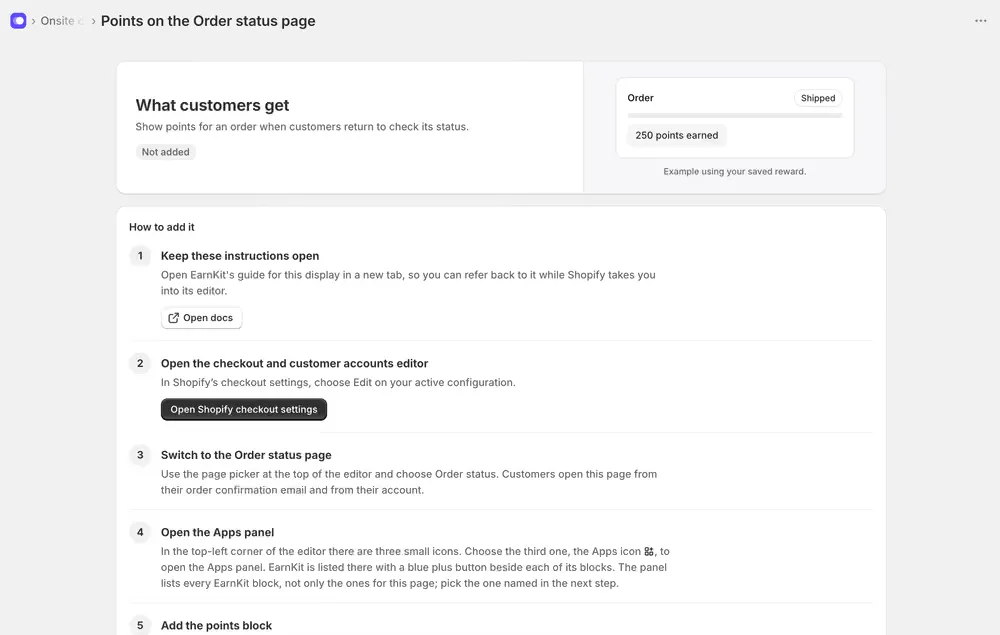Open Shopify checkout settings button
The image size is (1000, 635).
point(244,409)
